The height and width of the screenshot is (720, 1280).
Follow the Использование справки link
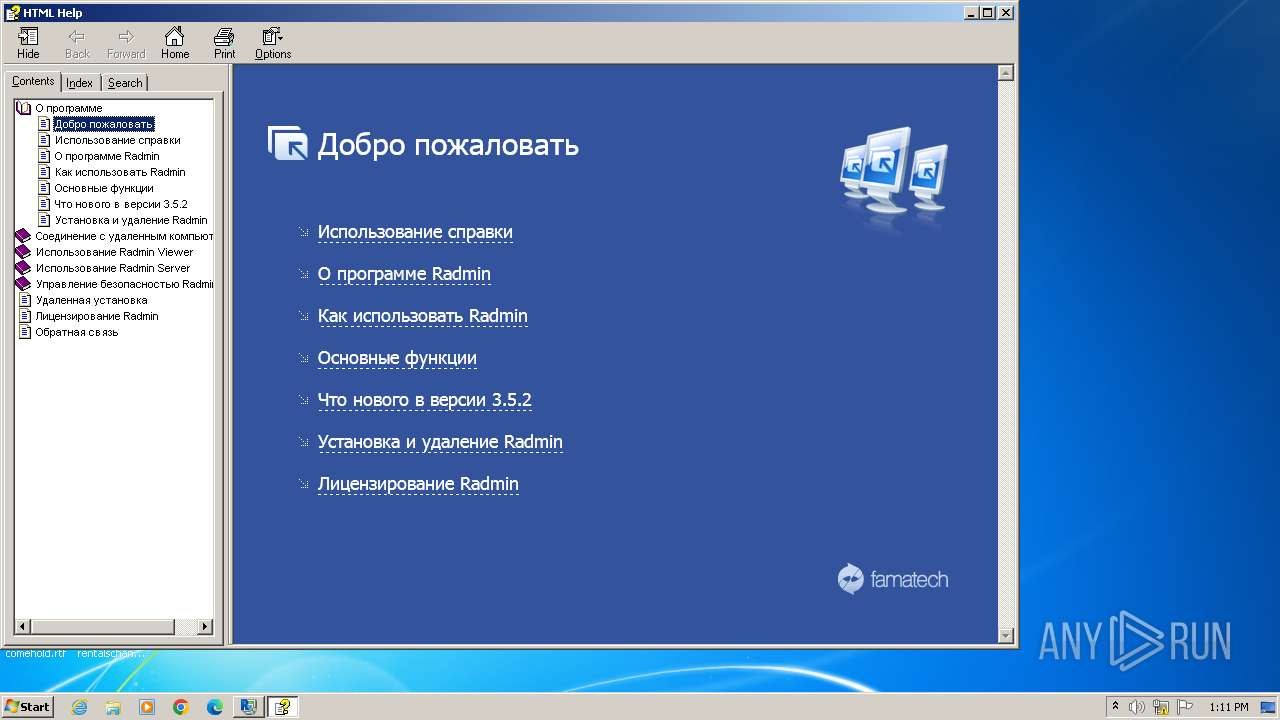[415, 232]
